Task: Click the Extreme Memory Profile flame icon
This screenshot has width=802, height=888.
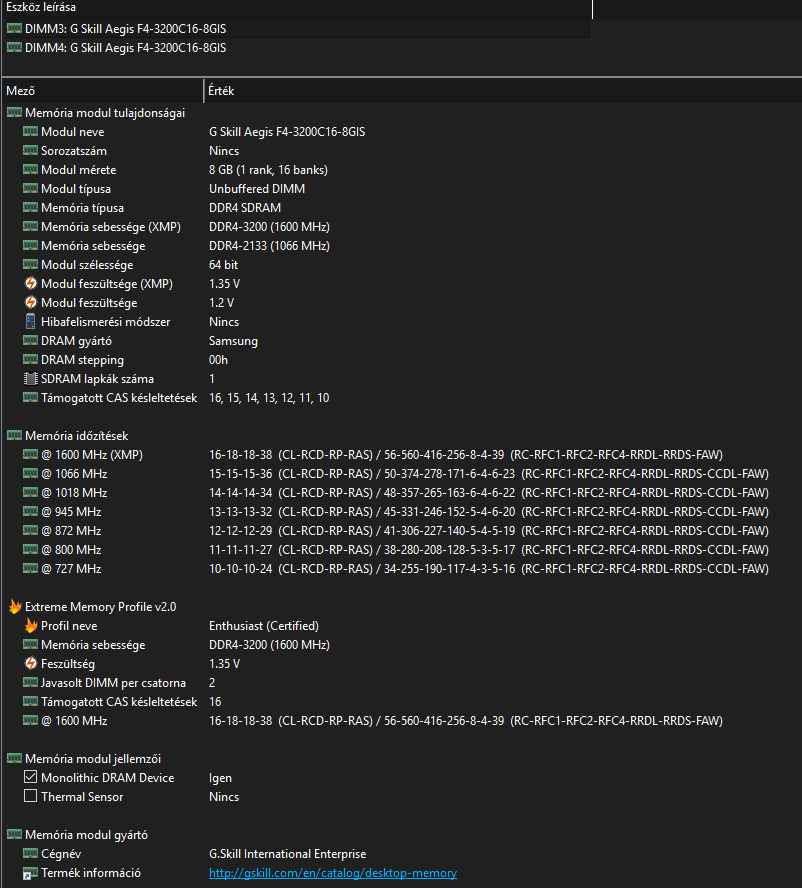Action: tap(14, 607)
